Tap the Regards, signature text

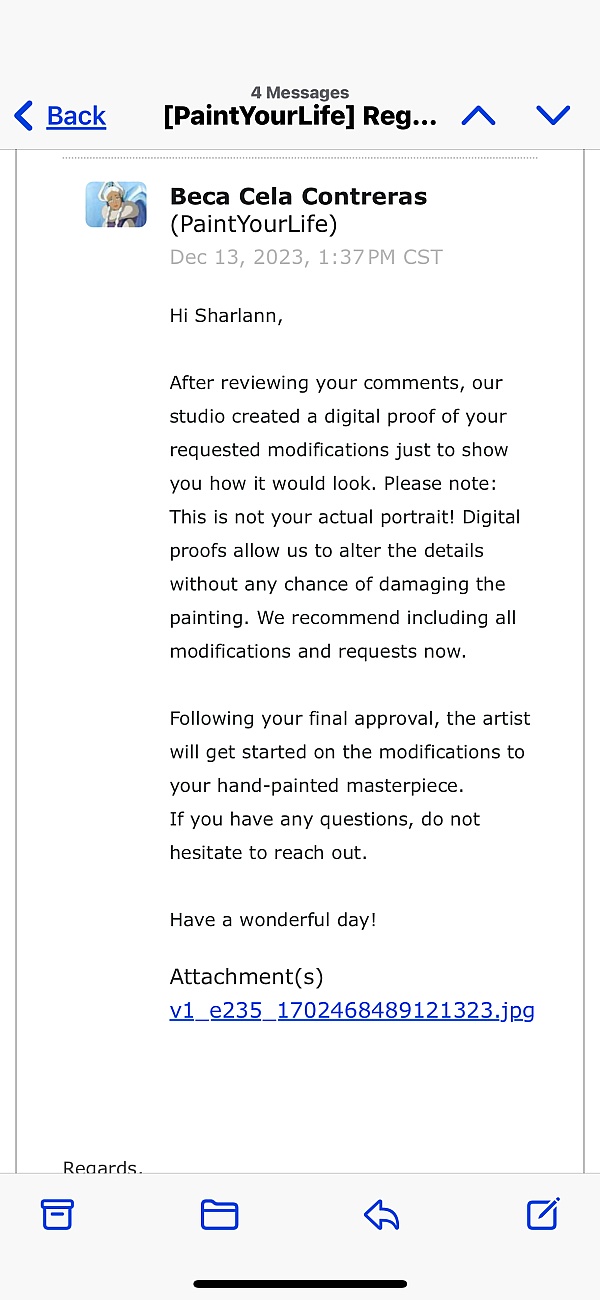[103, 1166]
